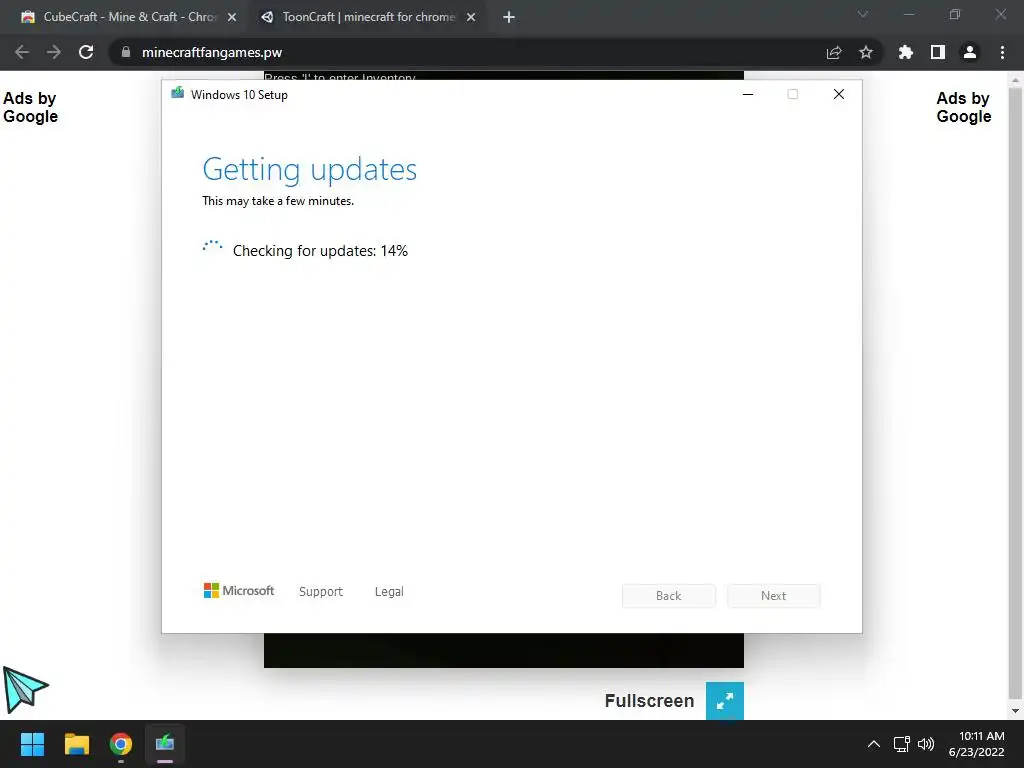The width and height of the screenshot is (1024, 768).
Task: Open File Explorer from taskbar
Action: [76, 744]
